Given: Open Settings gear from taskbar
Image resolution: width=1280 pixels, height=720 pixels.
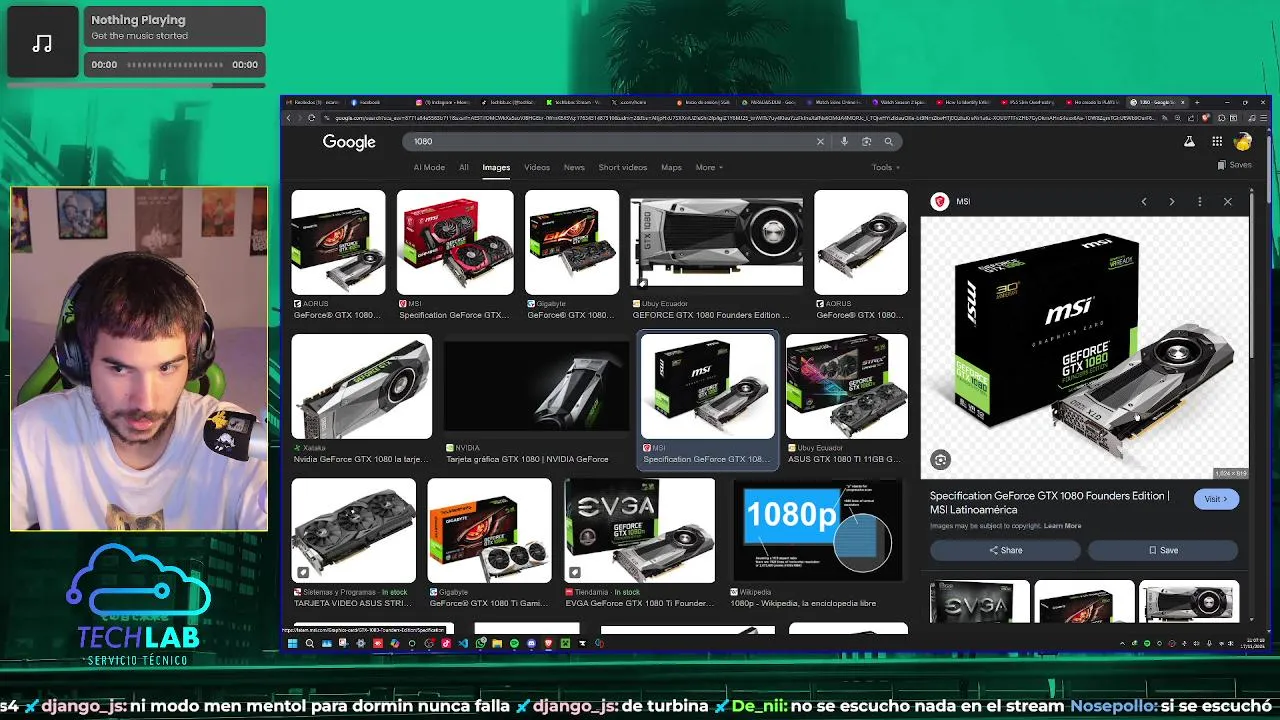Looking at the screenshot, I should (x=360, y=644).
